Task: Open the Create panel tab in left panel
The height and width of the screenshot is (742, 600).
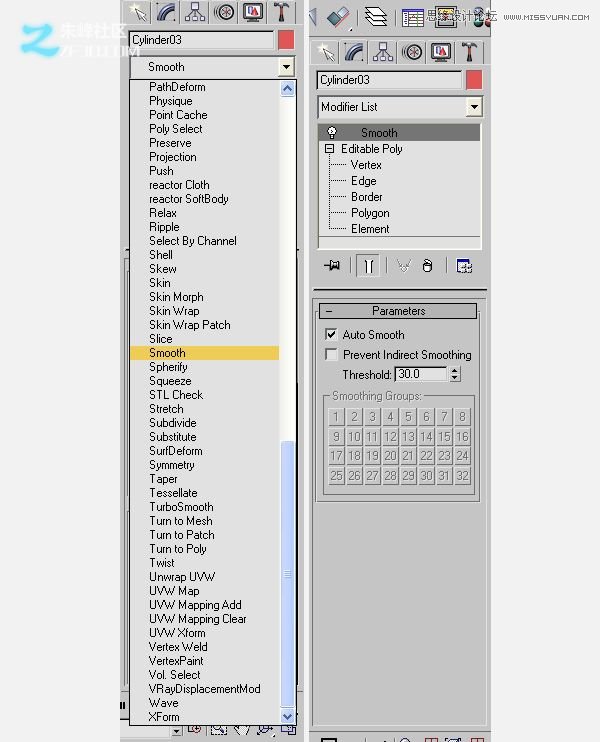Action: (x=138, y=12)
